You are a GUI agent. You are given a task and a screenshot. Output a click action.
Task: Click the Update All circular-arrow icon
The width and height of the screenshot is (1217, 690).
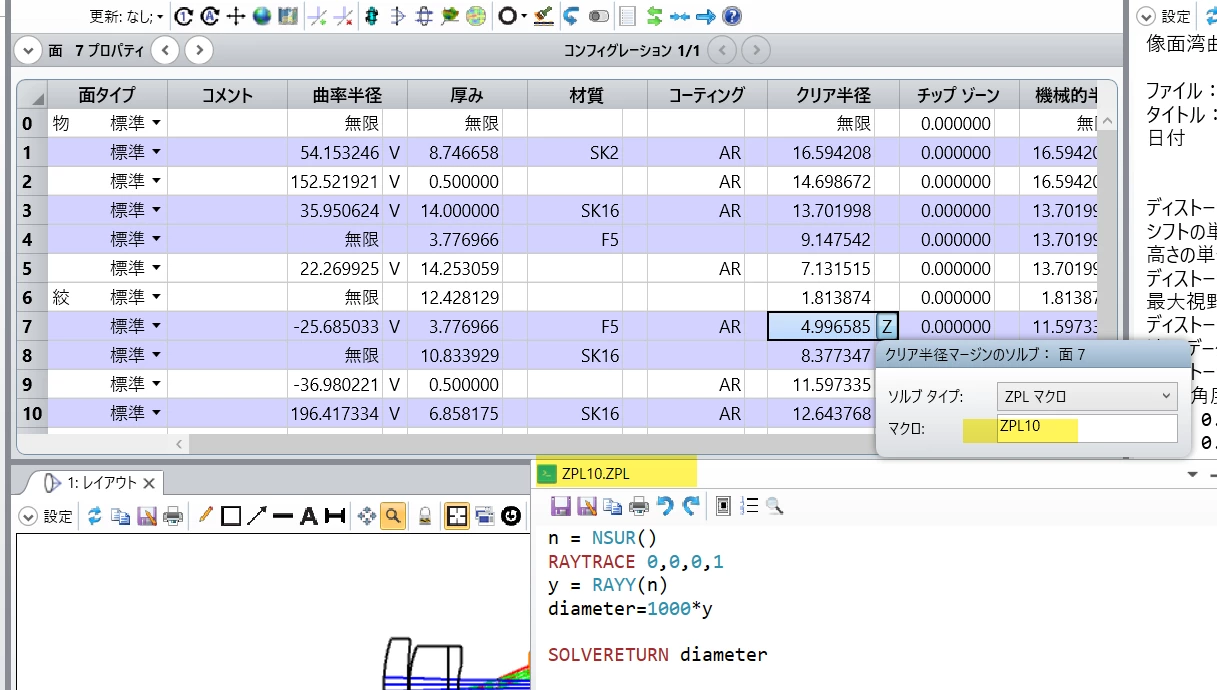(184, 16)
